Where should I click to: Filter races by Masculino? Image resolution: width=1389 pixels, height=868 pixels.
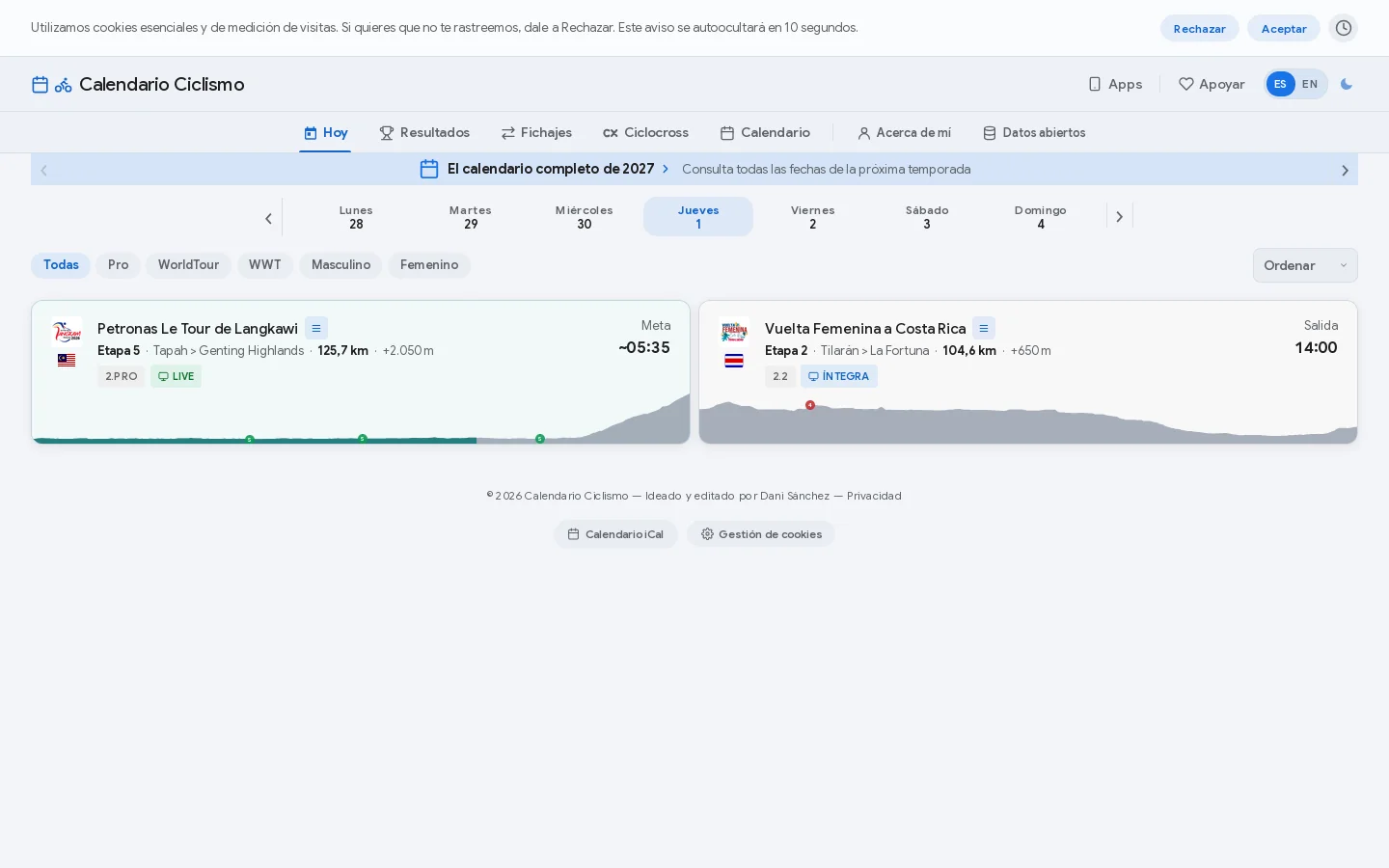(340, 265)
